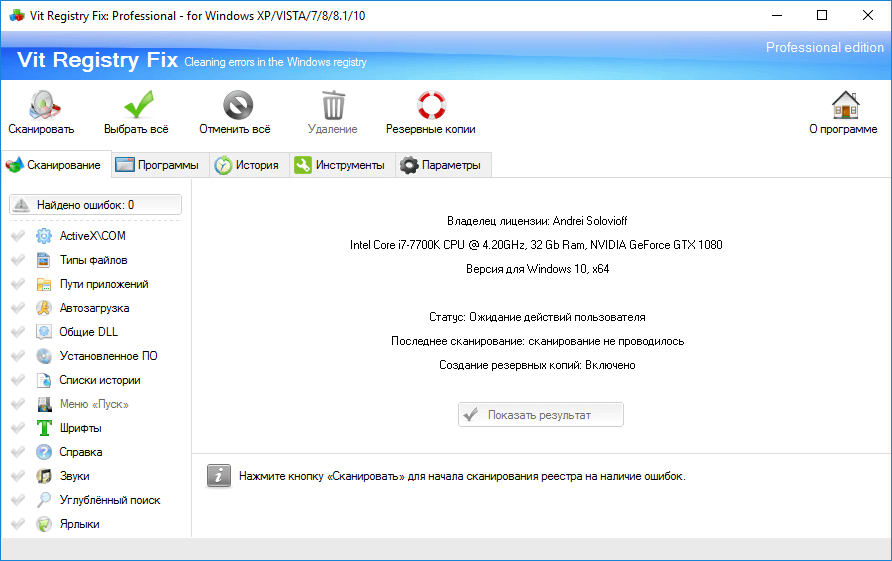Toggle the checkmark next to Типы файлов
The image size is (892, 561).
(x=18, y=260)
